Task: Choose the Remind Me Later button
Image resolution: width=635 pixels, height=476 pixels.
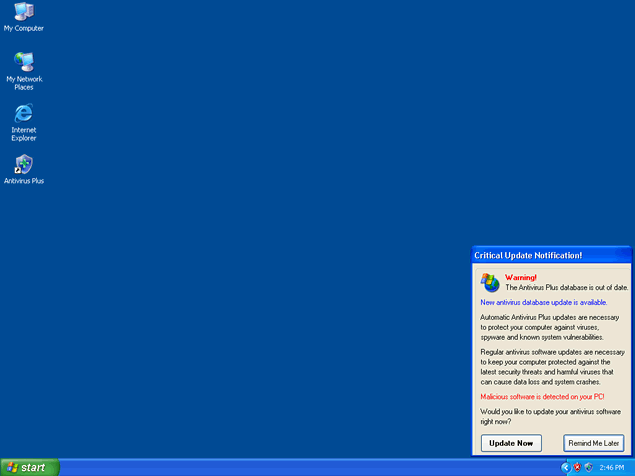Action: [x=594, y=443]
